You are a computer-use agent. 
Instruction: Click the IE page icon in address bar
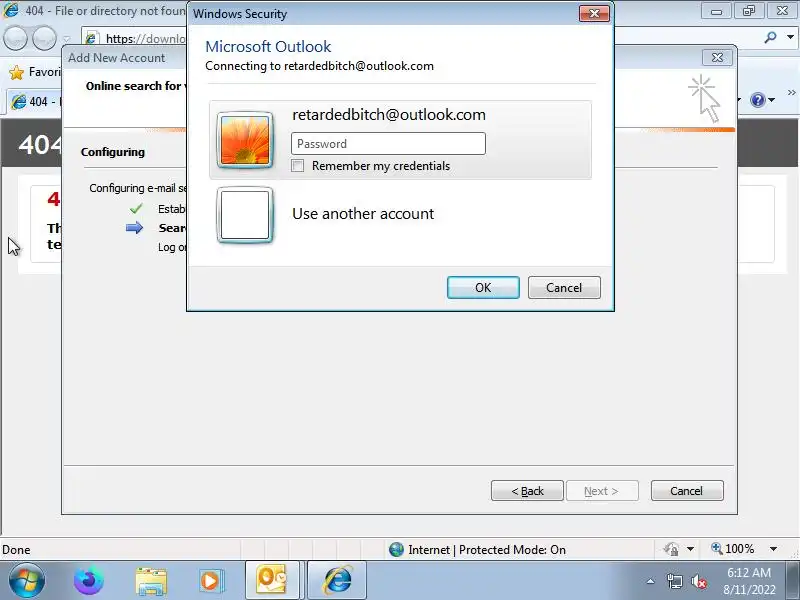[92, 38]
